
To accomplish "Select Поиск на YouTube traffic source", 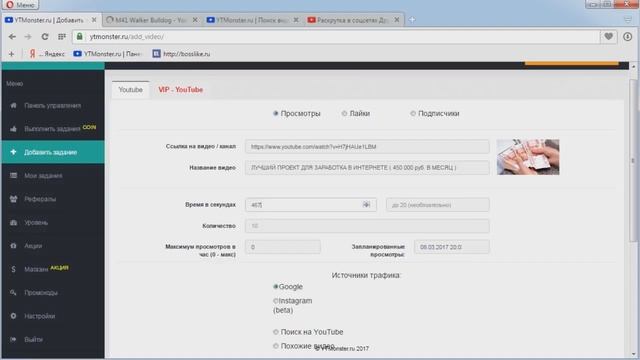I will click(x=276, y=332).
